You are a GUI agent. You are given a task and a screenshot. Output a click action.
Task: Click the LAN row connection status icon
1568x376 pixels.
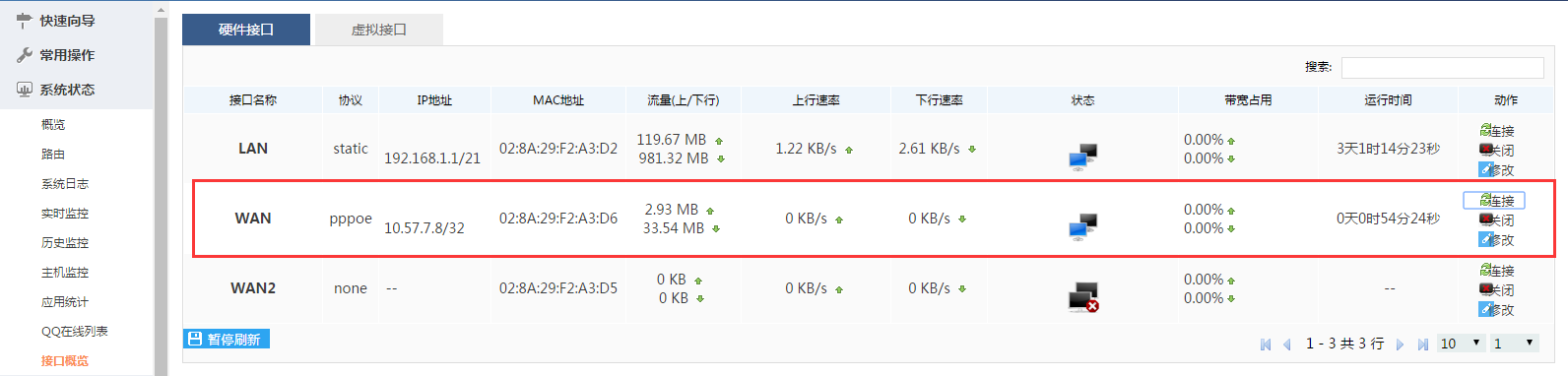pyautogui.click(x=1082, y=157)
